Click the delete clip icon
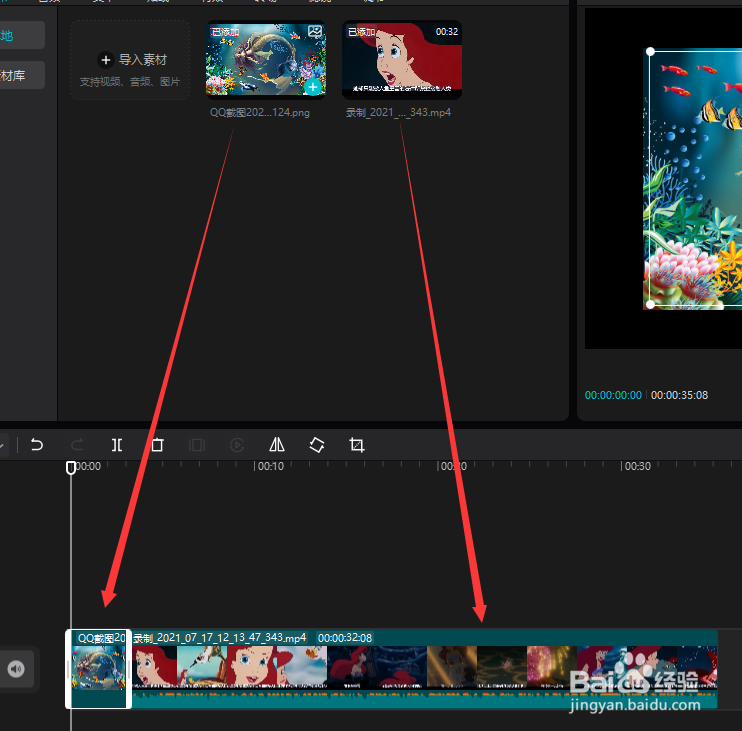The height and width of the screenshot is (731, 742). pos(157,445)
